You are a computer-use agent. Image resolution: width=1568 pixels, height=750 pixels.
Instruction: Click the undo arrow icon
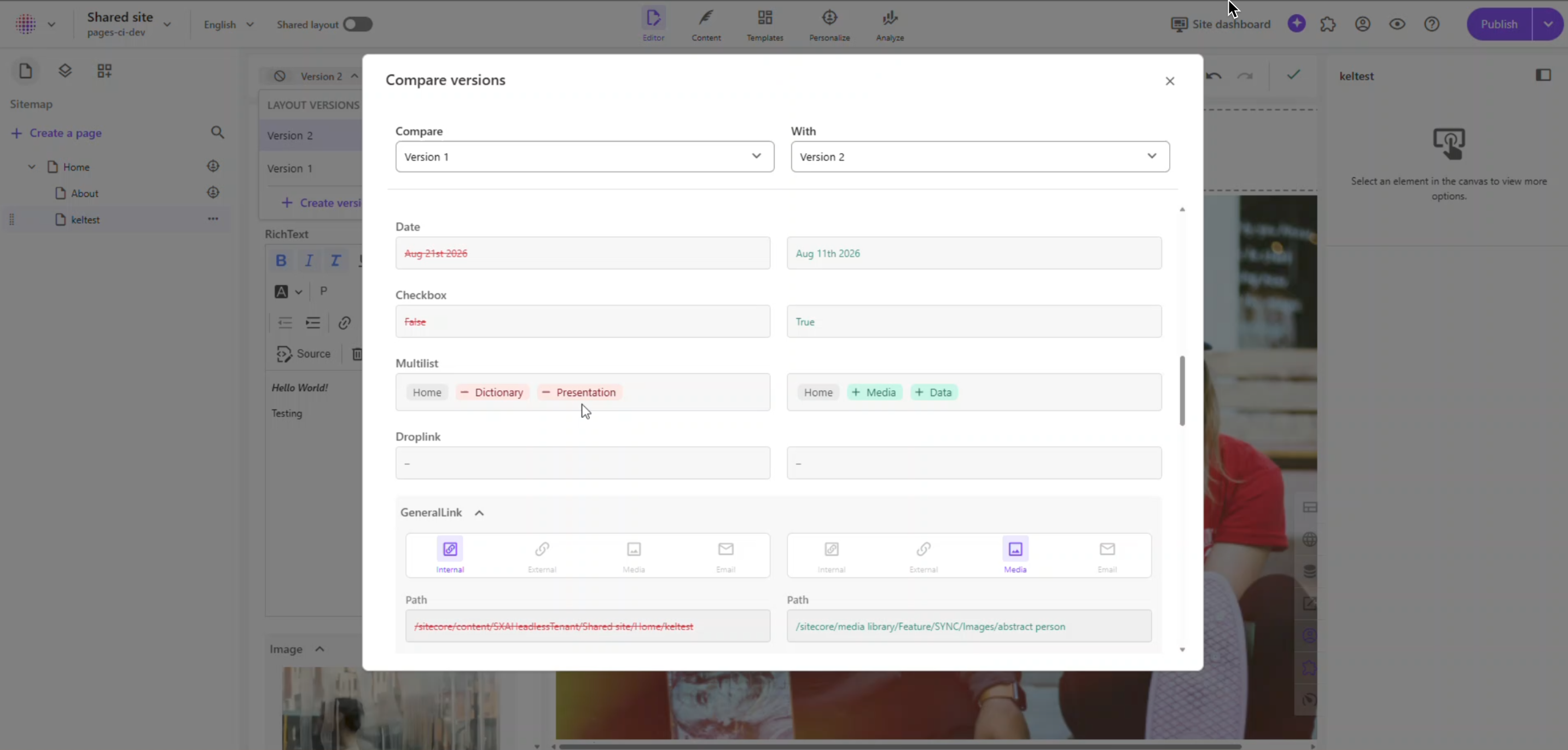click(x=1213, y=76)
